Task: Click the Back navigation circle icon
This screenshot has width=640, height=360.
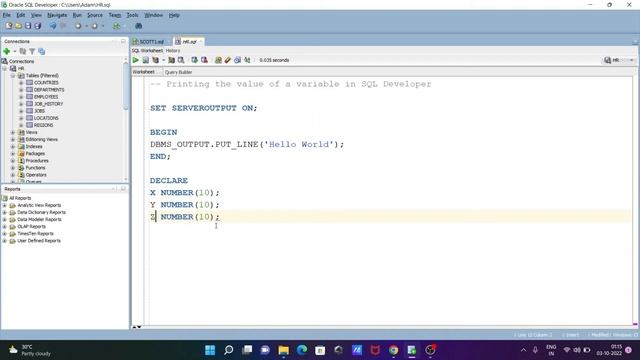Action: (x=78, y=26)
